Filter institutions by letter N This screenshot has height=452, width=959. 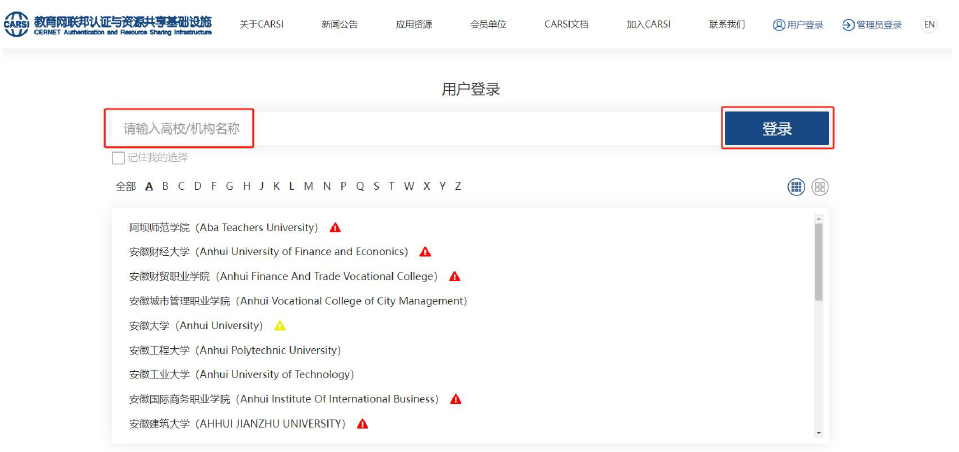click(x=327, y=187)
